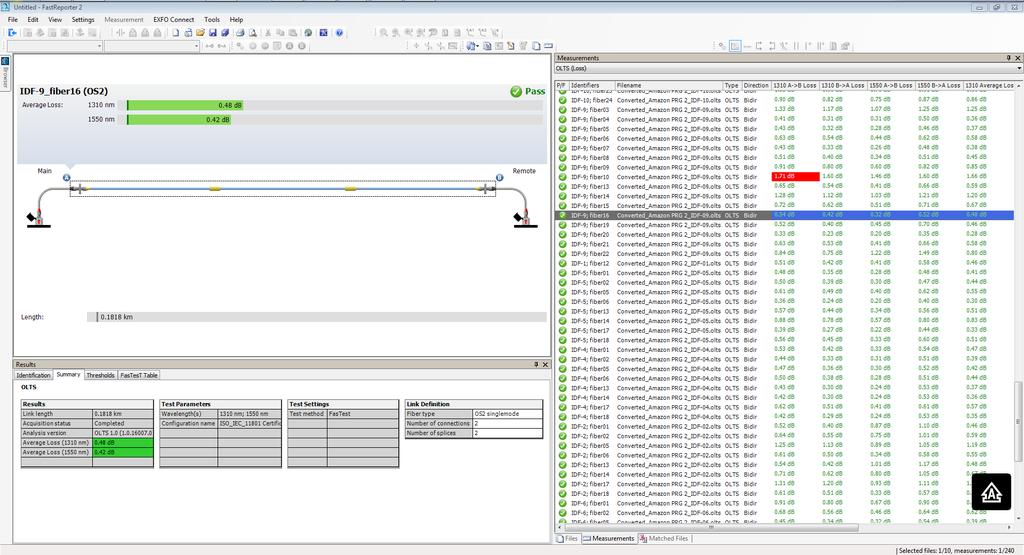Sort by the Direction column header
Screen dimensions: 1024x555
pos(756,86)
